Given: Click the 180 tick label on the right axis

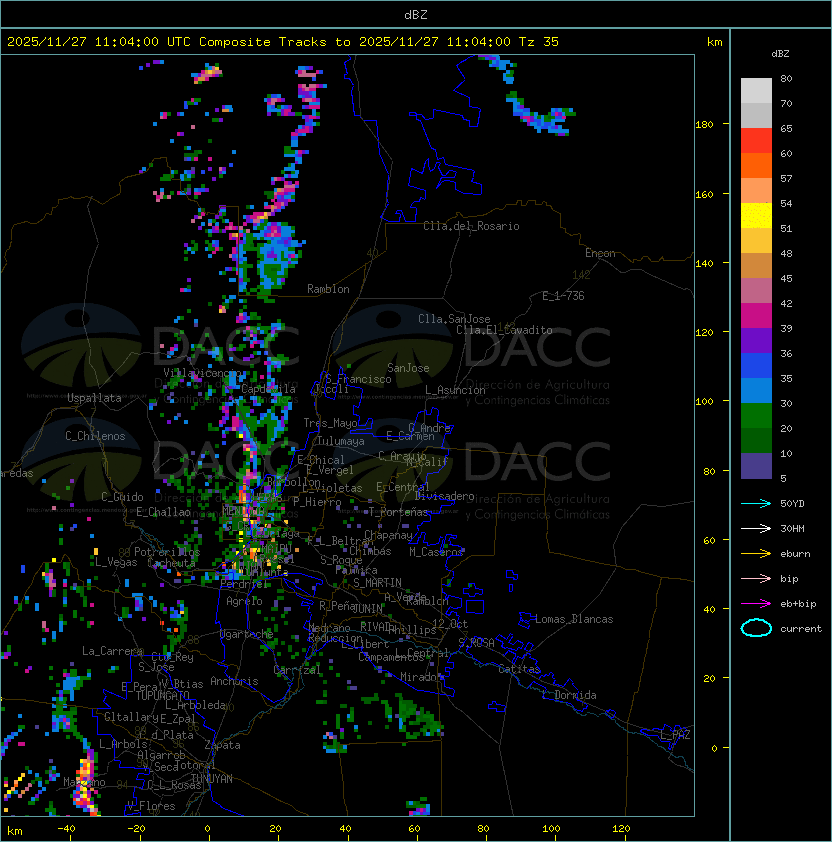Looking at the screenshot, I should coord(704,125).
